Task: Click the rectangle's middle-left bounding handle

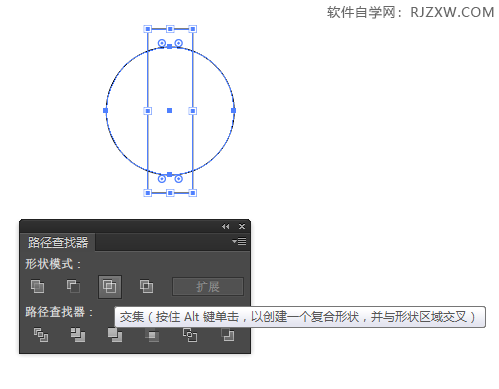Action: tap(148, 111)
